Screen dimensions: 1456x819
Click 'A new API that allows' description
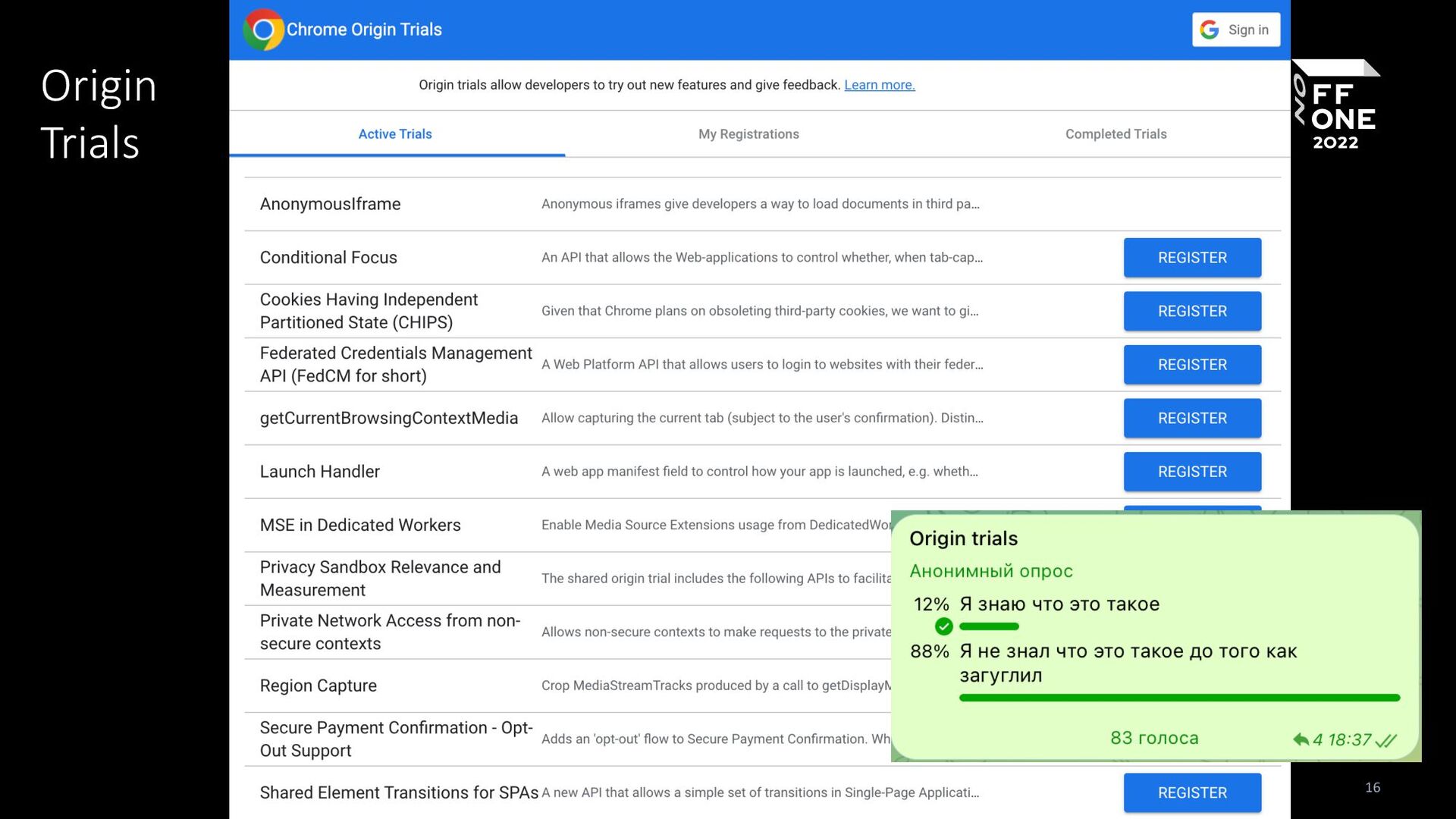coord(760,792)
